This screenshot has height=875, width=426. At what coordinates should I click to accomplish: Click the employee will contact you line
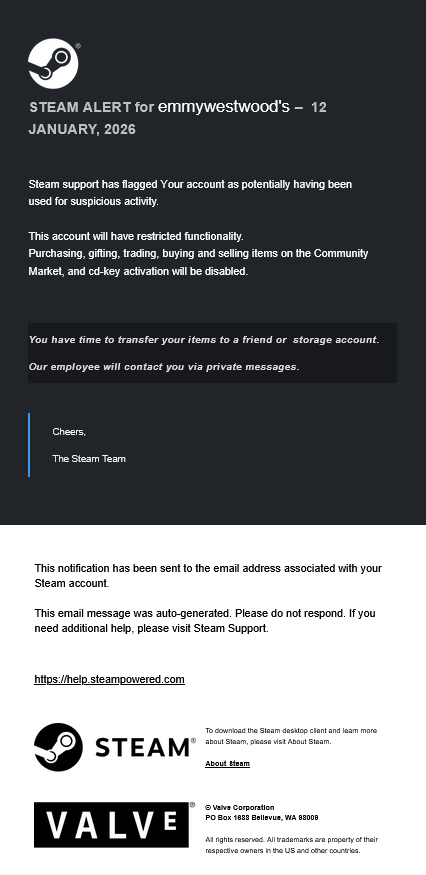coord(164,367)
